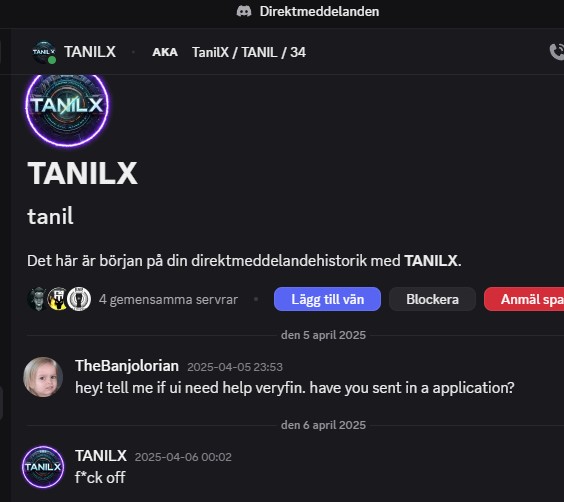Click TANILX's avatar beside the last message
564x502 pixels.
point(43,467)
